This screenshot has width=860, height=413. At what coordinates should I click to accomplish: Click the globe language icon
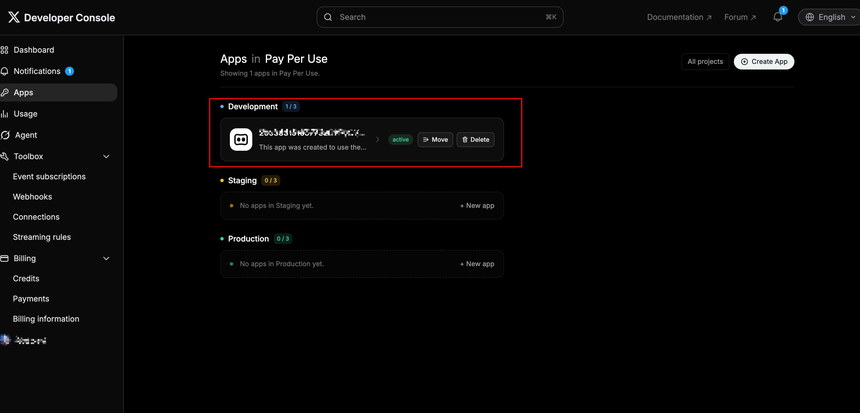[810, 17]
